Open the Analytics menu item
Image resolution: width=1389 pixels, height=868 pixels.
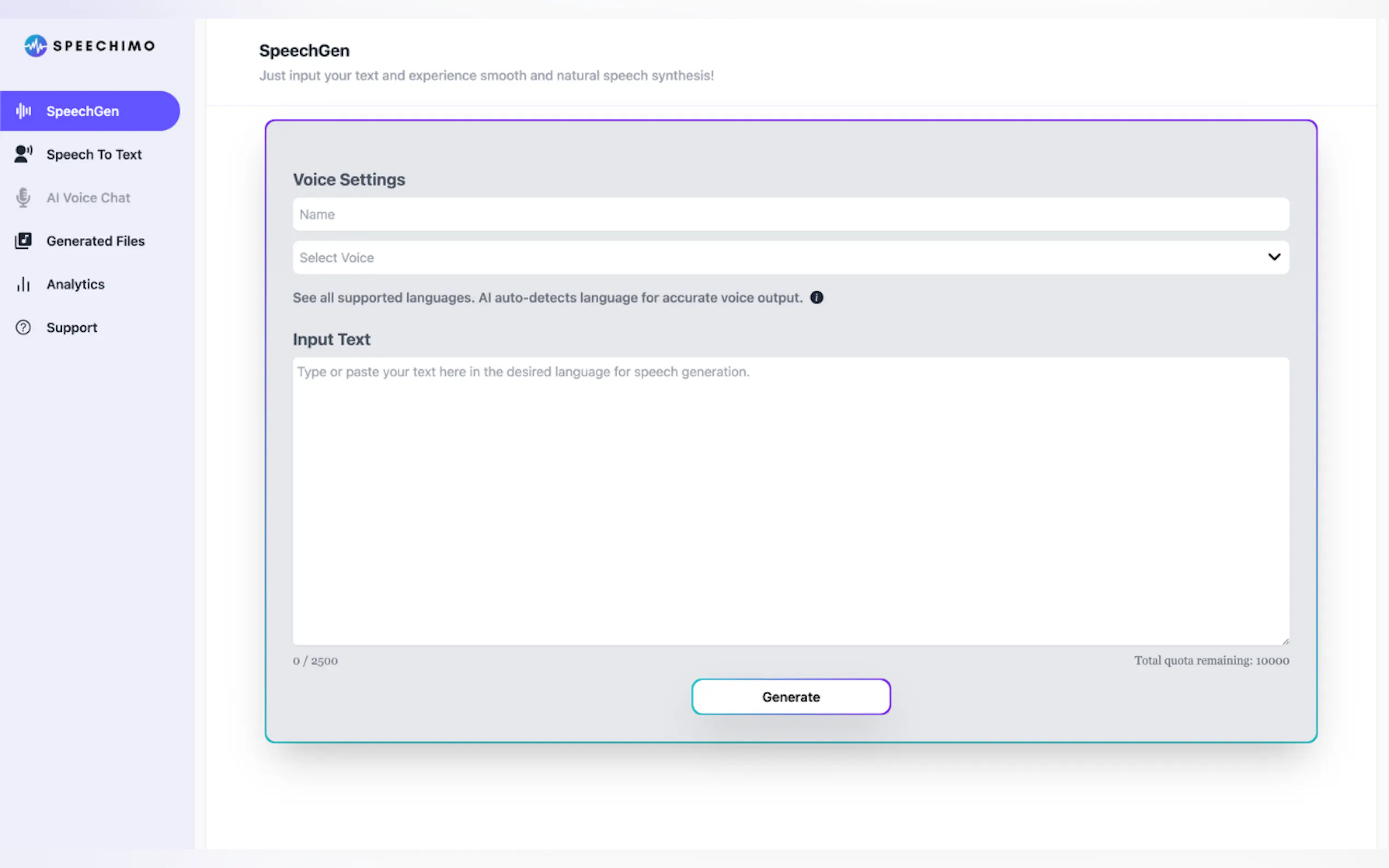coord(75,284)
